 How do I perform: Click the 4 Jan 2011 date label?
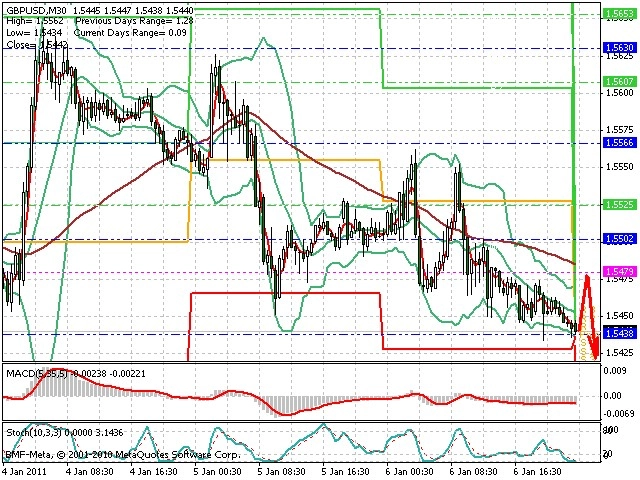(24, 472)
